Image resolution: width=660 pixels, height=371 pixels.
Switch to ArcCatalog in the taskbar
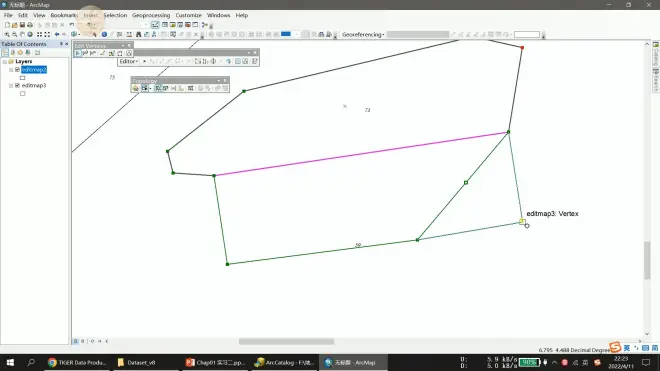pyautogui.click(x=285, y=363)
